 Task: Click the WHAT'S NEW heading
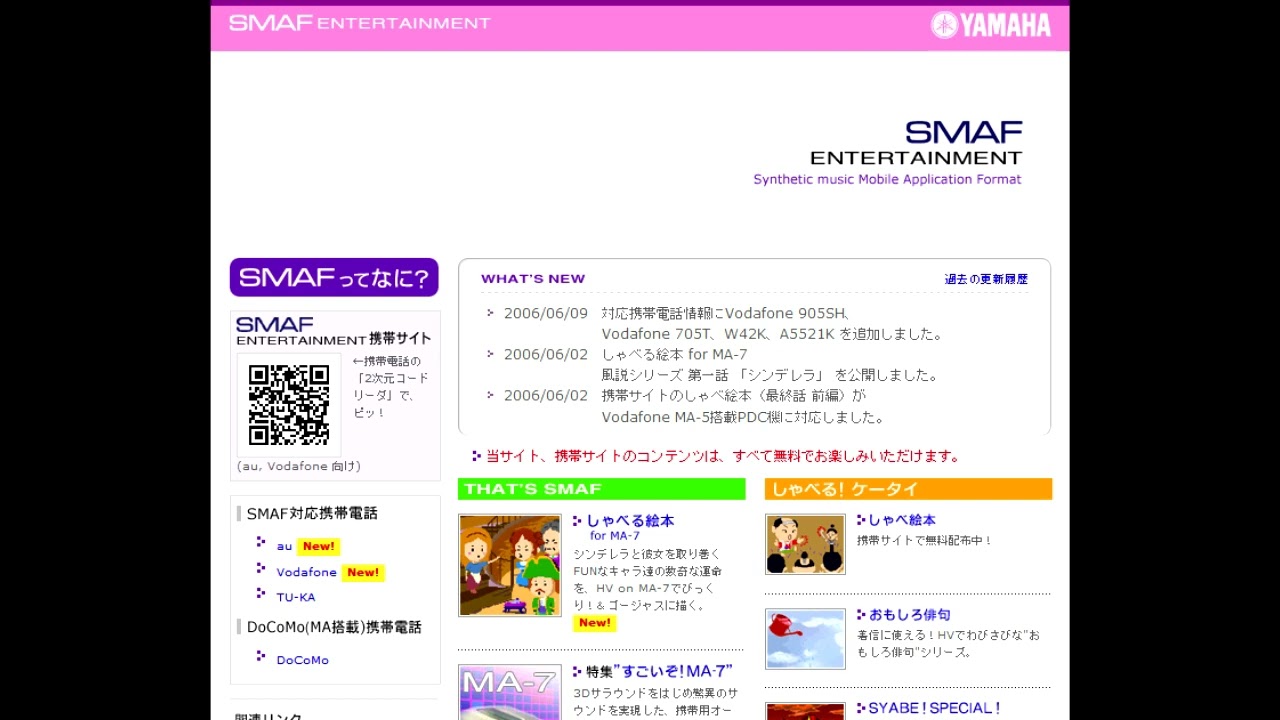point(533,279)
